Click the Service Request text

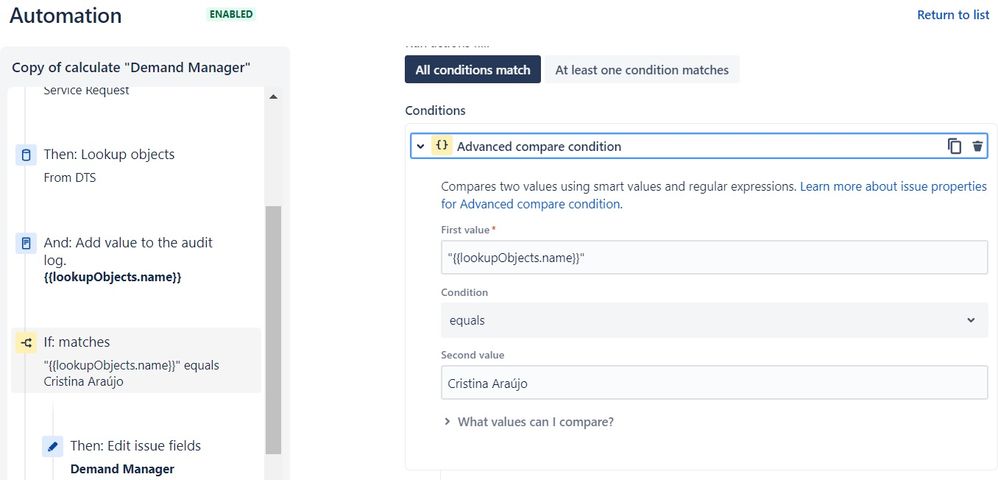(86, 90)
